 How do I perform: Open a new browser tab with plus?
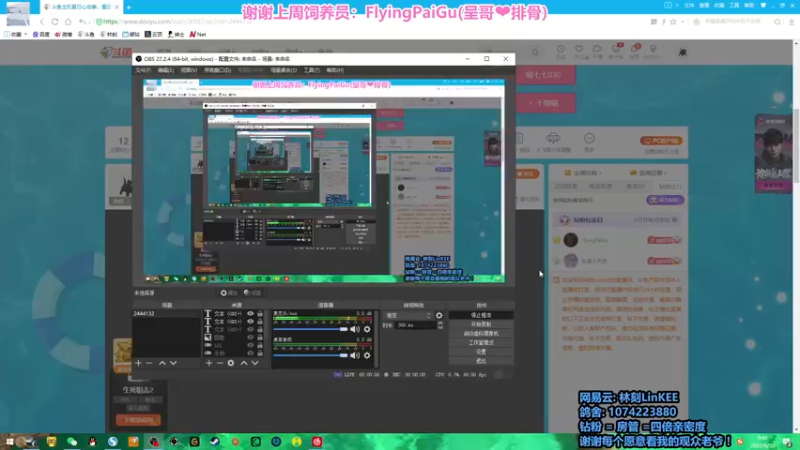click(129, 7)
